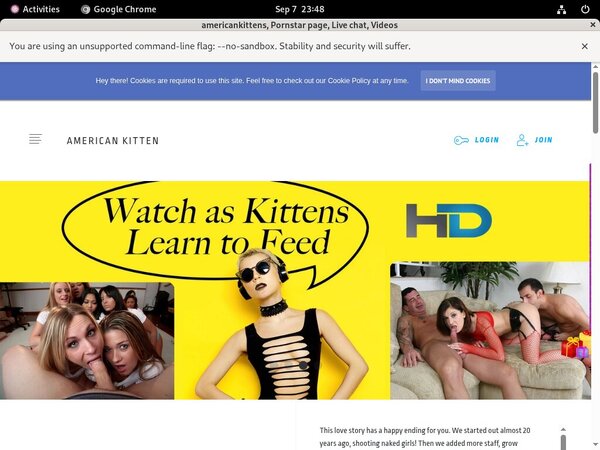Click the text panel's scrollbar thumb

point(564,442)
